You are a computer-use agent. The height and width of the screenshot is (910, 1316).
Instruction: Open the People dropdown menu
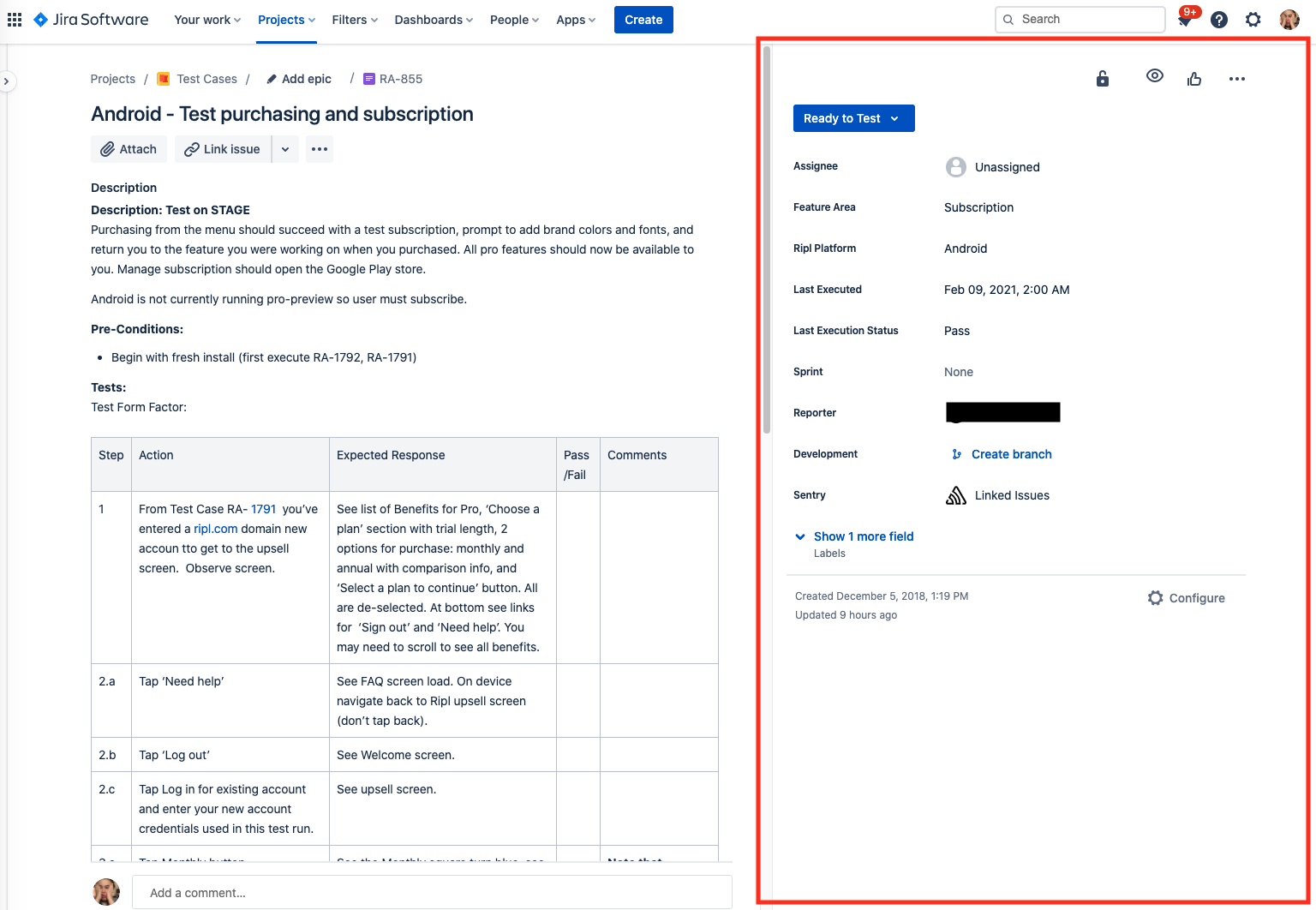coord(514,20)
